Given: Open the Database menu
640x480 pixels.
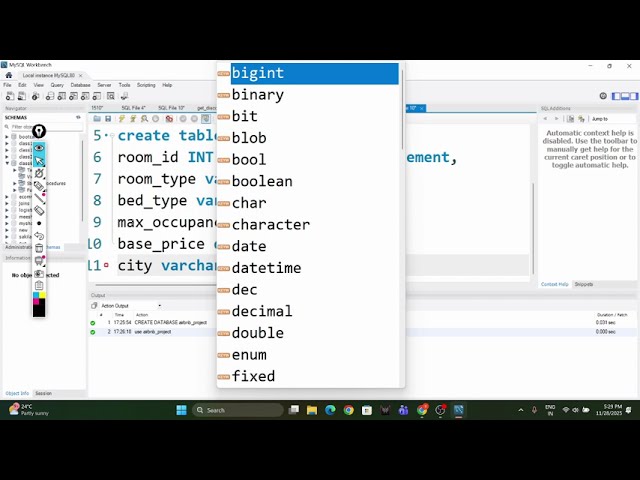Looking at the screenshot, I should 80,85.
